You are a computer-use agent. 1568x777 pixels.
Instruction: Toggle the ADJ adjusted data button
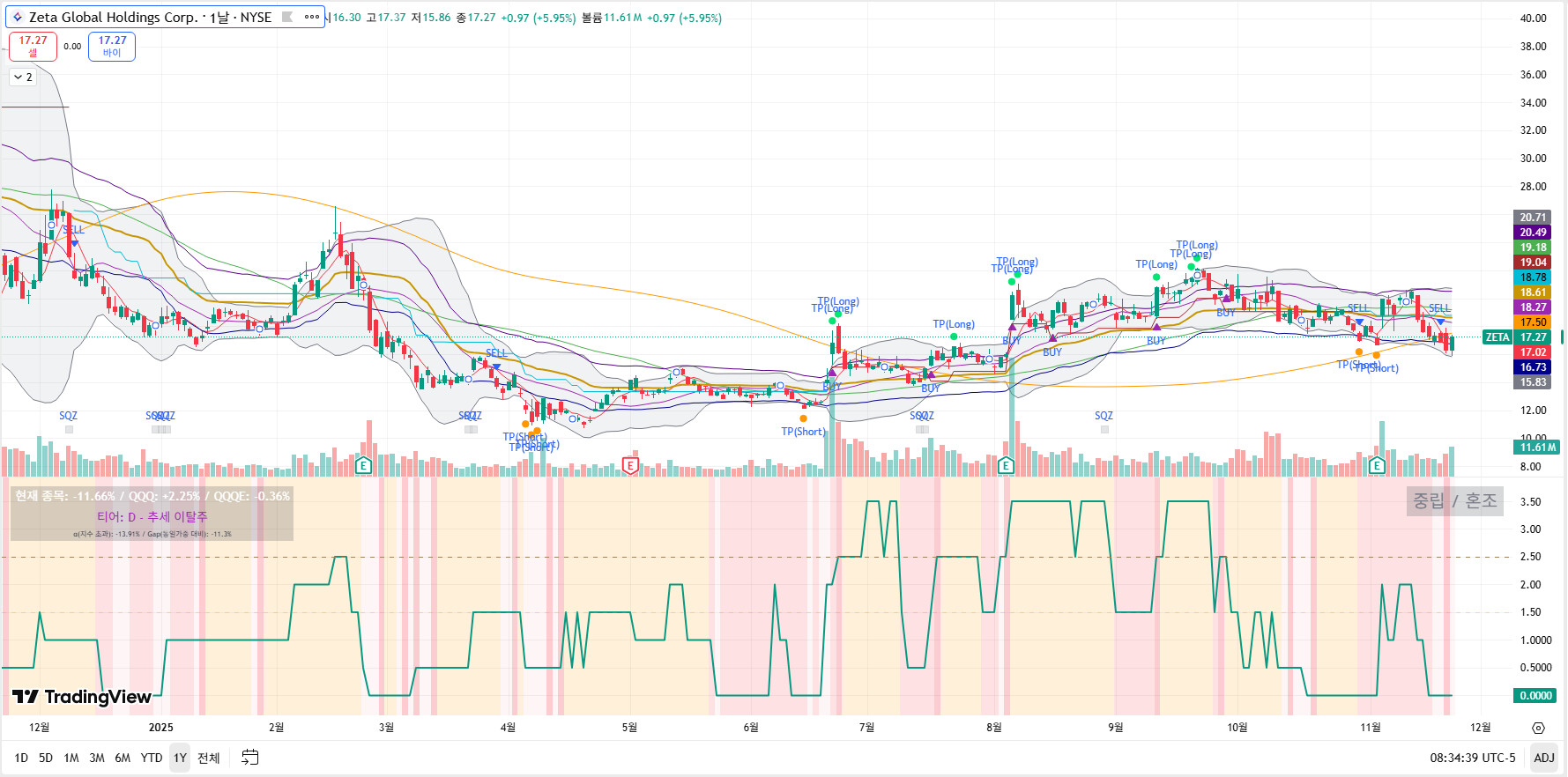pyautogui.click(x=1544, y=758)
